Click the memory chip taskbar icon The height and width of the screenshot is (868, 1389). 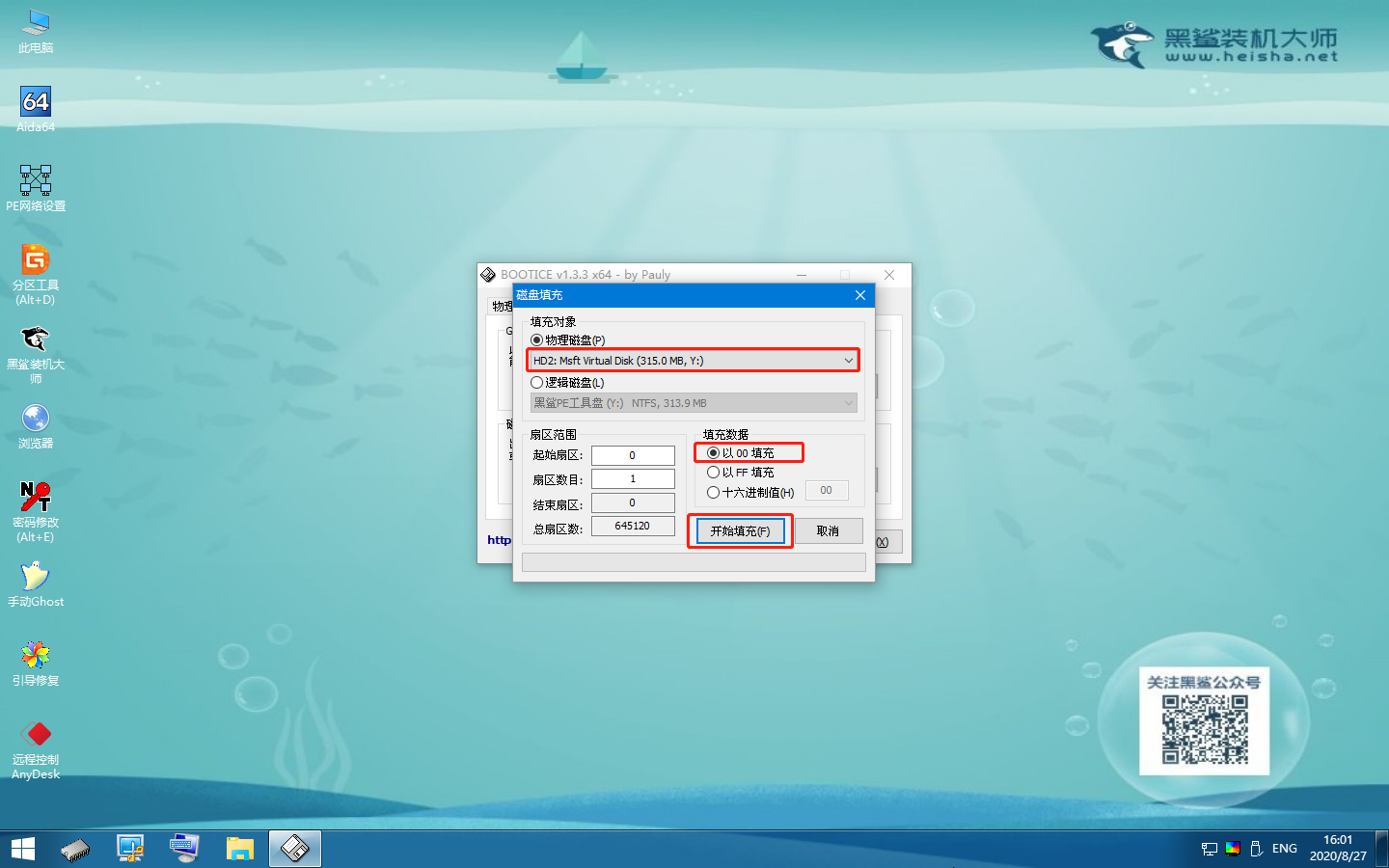75,849
